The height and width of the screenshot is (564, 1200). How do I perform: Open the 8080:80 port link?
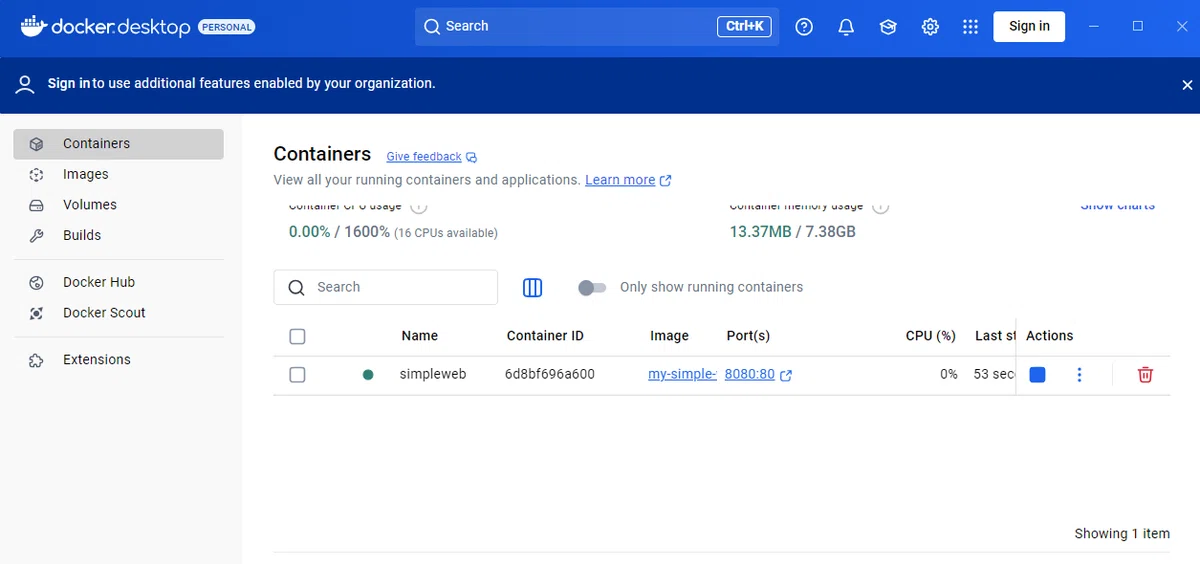[x=750, y=374]
